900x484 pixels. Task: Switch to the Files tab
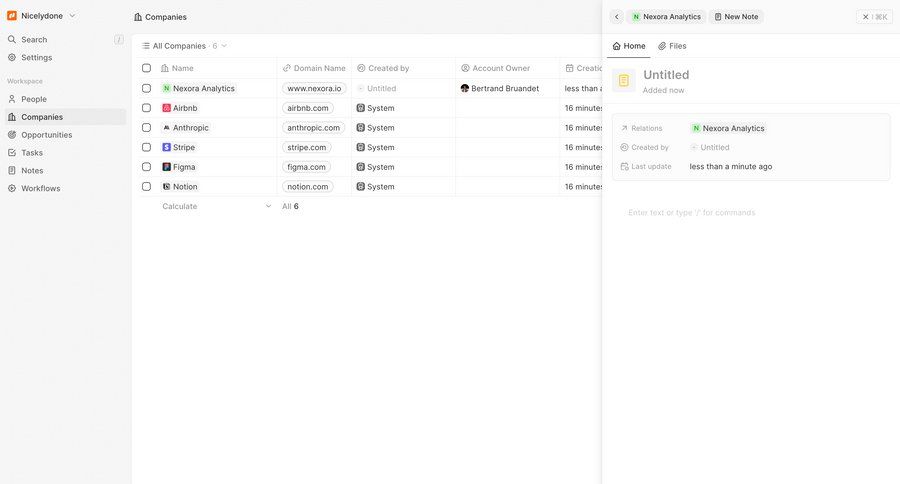coord(672,46)
